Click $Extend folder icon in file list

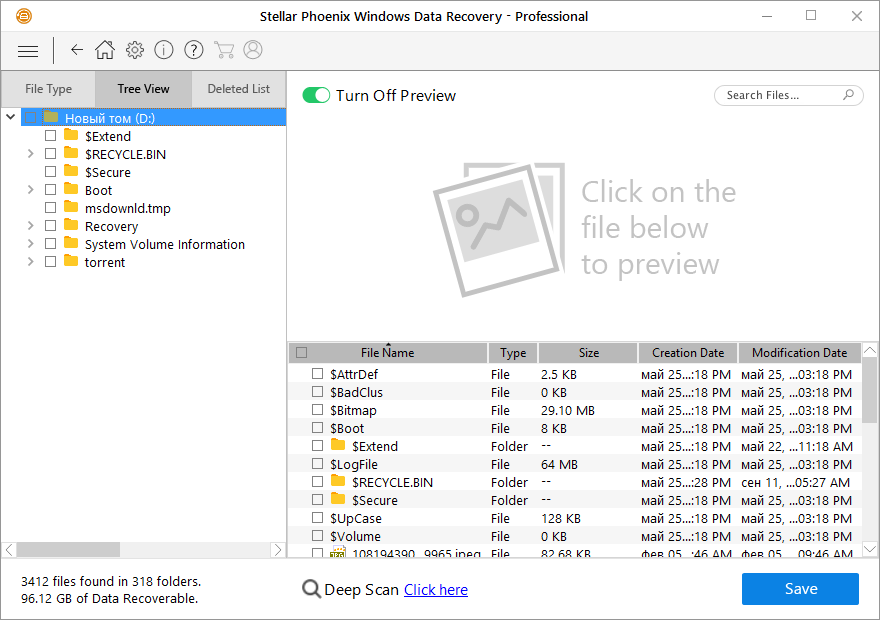click(338, 446)
